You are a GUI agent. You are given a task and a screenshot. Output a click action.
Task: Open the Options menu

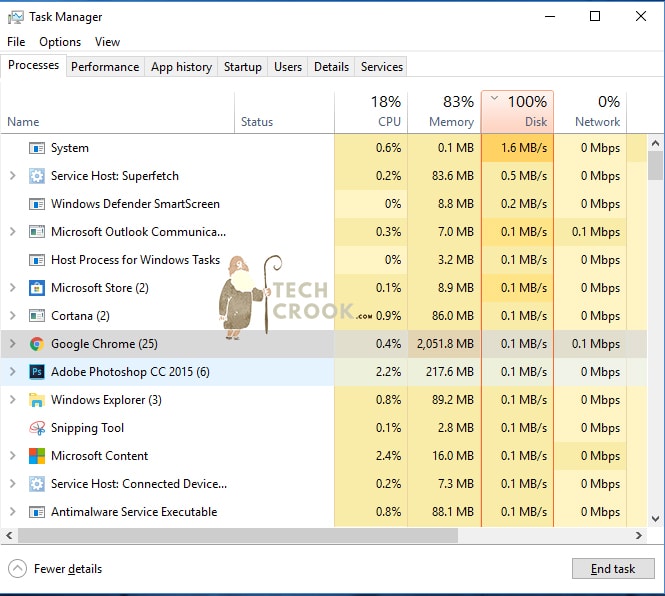[x=60, y=42]
